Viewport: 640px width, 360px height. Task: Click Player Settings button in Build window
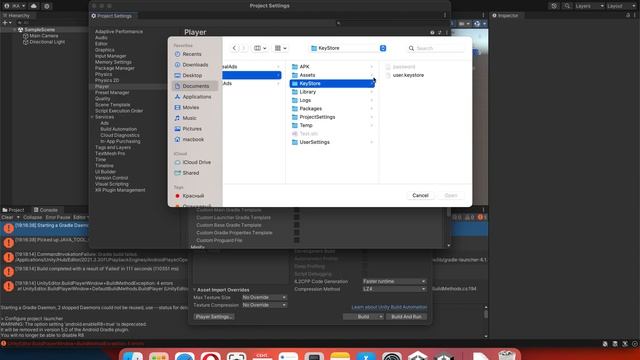pos(213,317)
